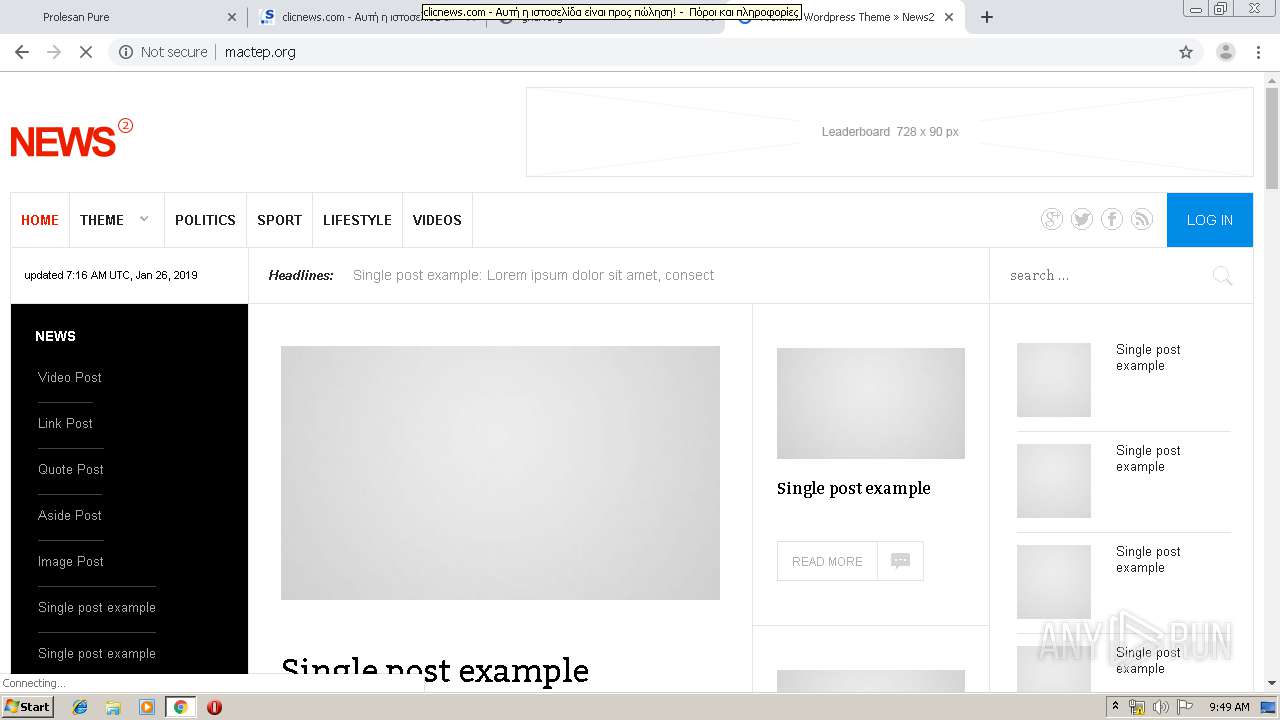The height and width of the screenshot is (720, 1280).
Task: Open middle column post thumbnail above READ MORE
Action: click(871, 403)
